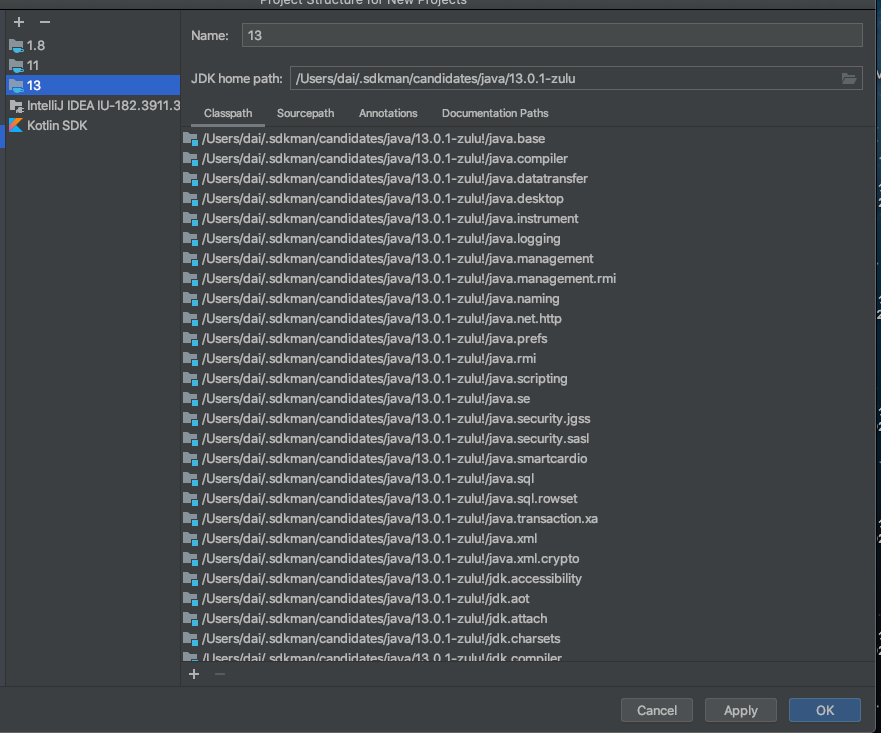Select the java.sql.rowset classpath entry
The height and width of the screenshot is (733, 881).
[528, 499]
